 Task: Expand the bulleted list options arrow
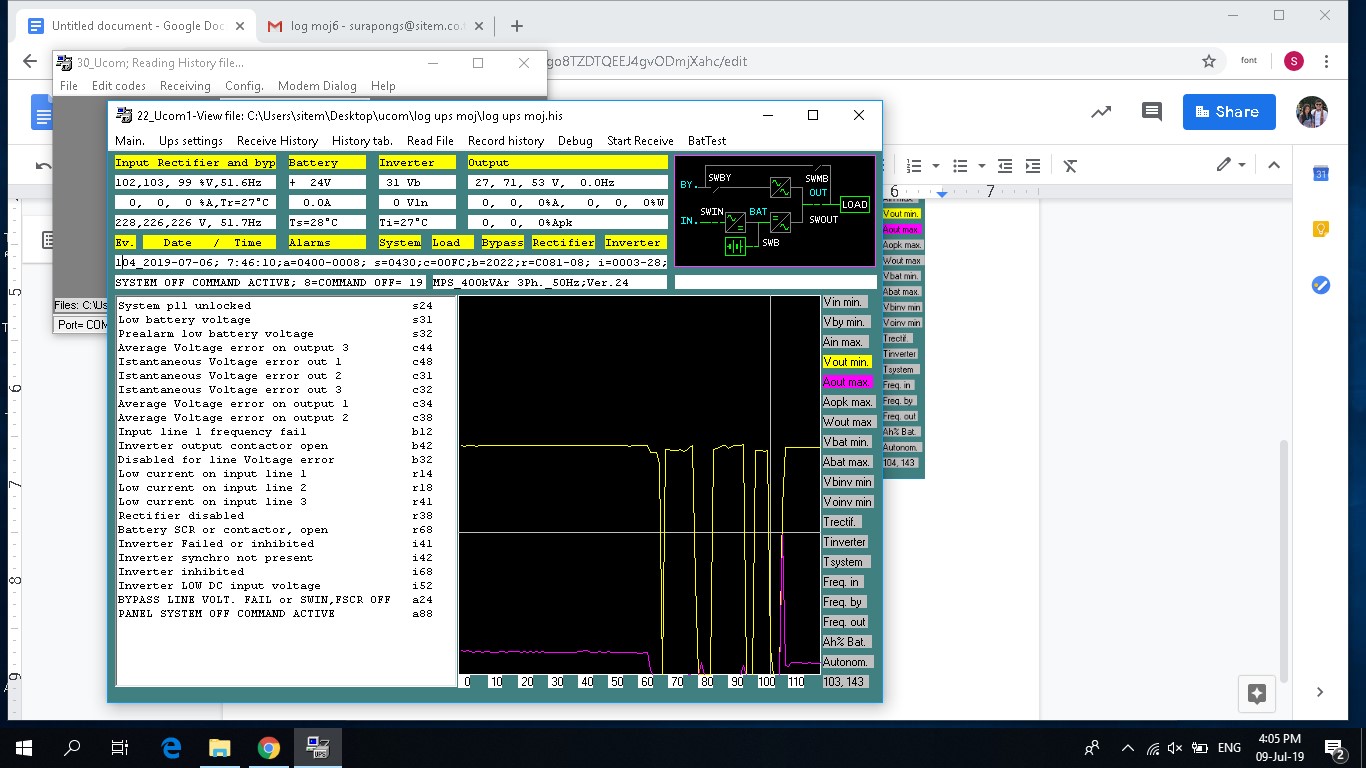(x=982, y=166)
